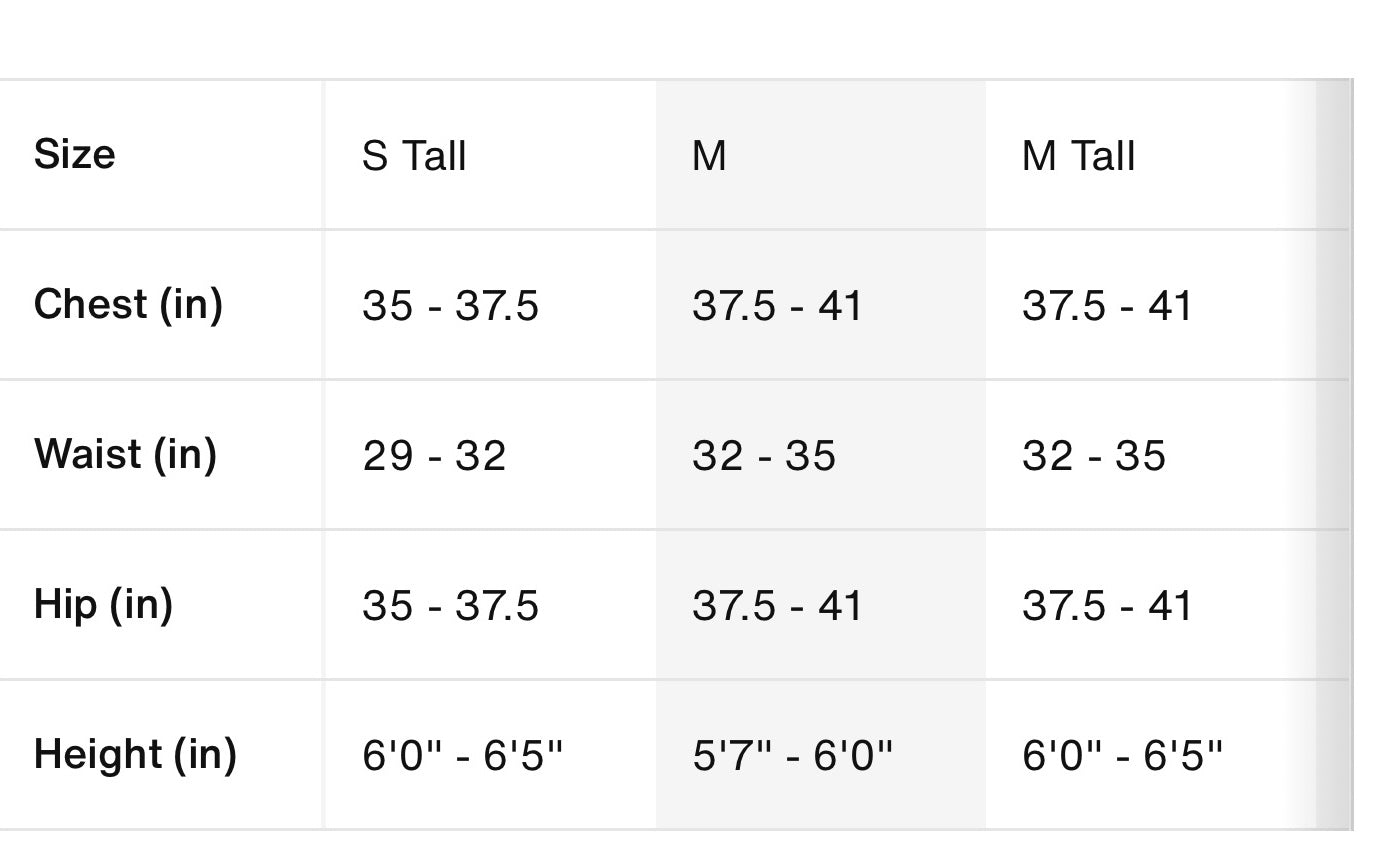The image size is (1374, 865).
Task: Select M Tall chest value 37.5 - 41
Action: click(x=1106, y=306)
